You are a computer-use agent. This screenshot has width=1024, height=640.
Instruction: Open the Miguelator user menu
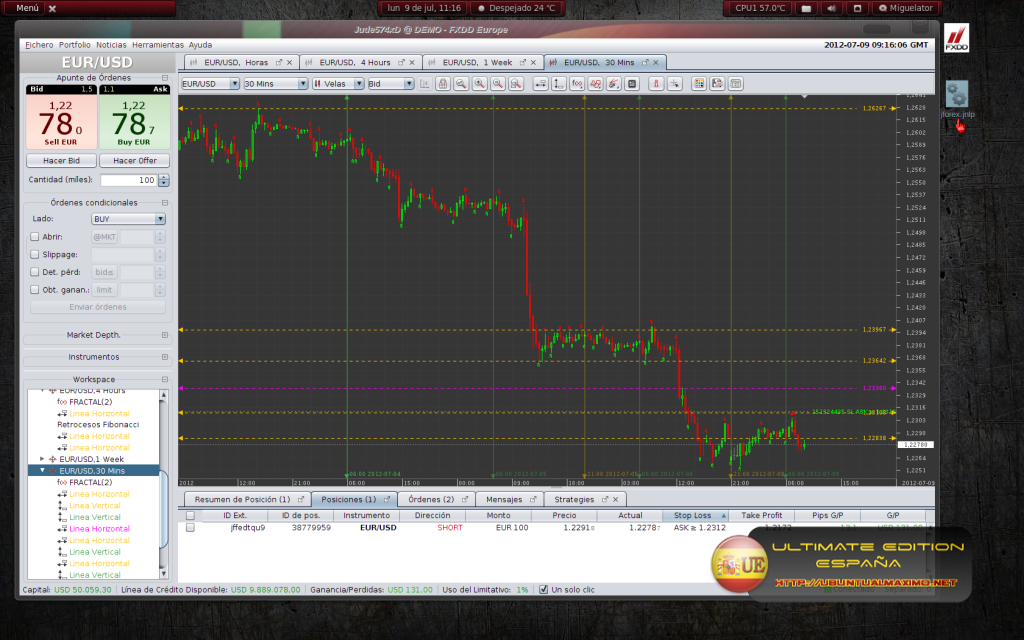905,8
